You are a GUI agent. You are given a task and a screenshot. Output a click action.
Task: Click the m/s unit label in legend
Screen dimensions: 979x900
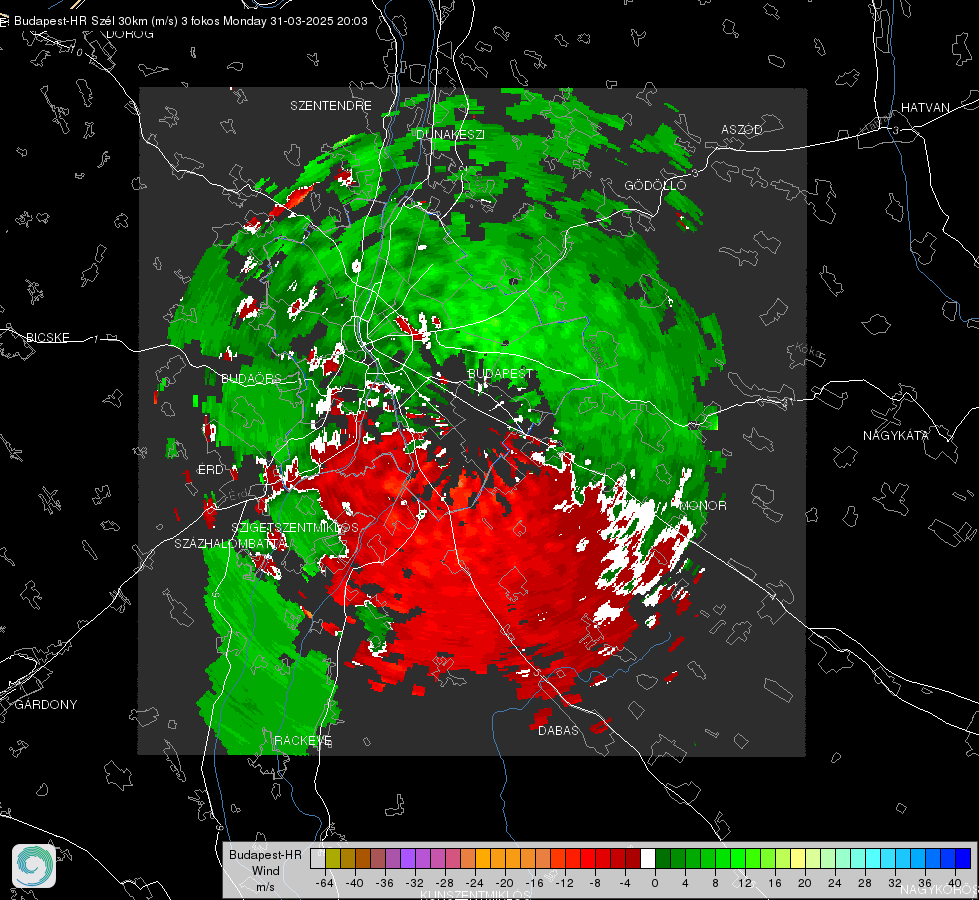[265, 887]
